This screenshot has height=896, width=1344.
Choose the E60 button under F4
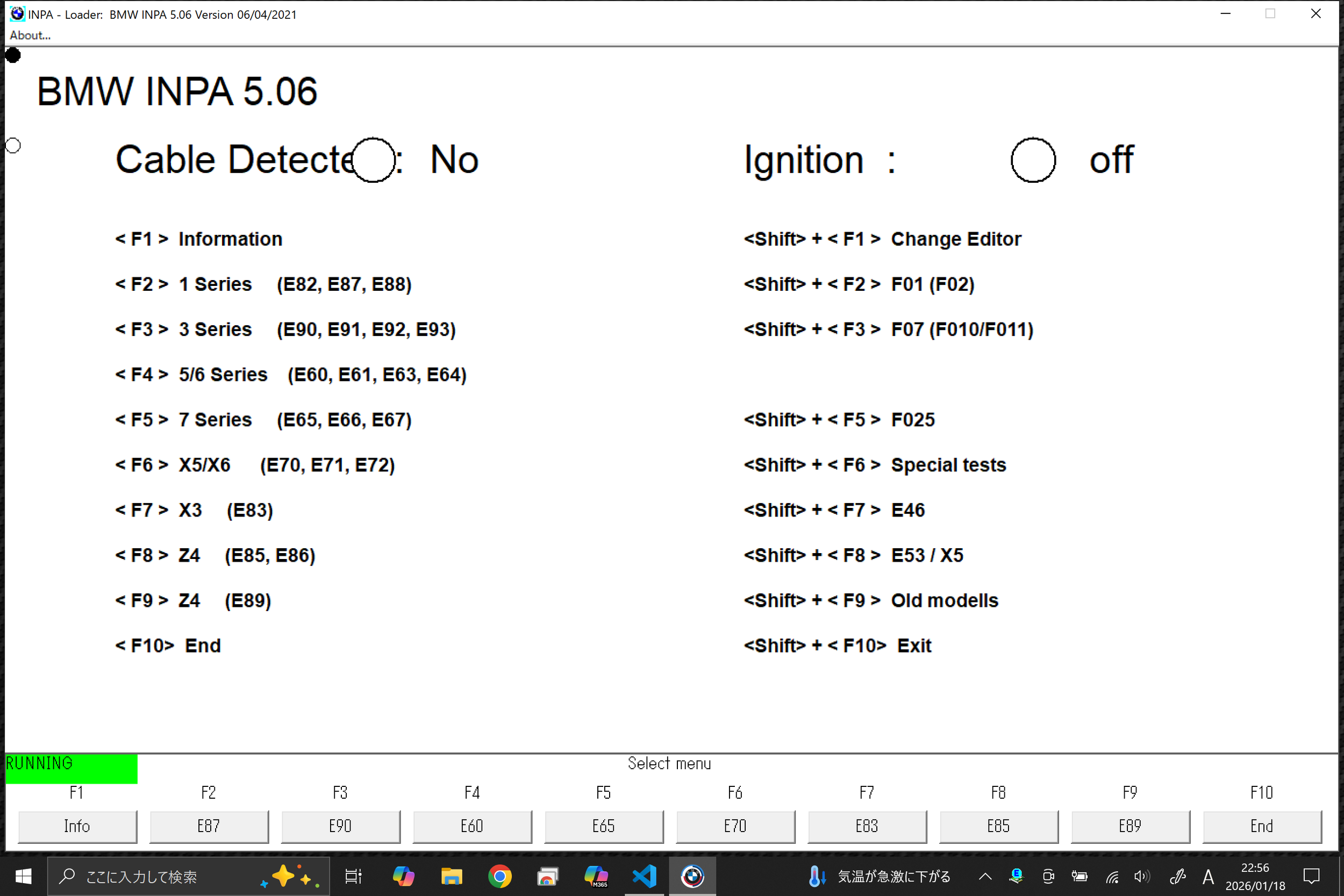click(x=472, y=826)
